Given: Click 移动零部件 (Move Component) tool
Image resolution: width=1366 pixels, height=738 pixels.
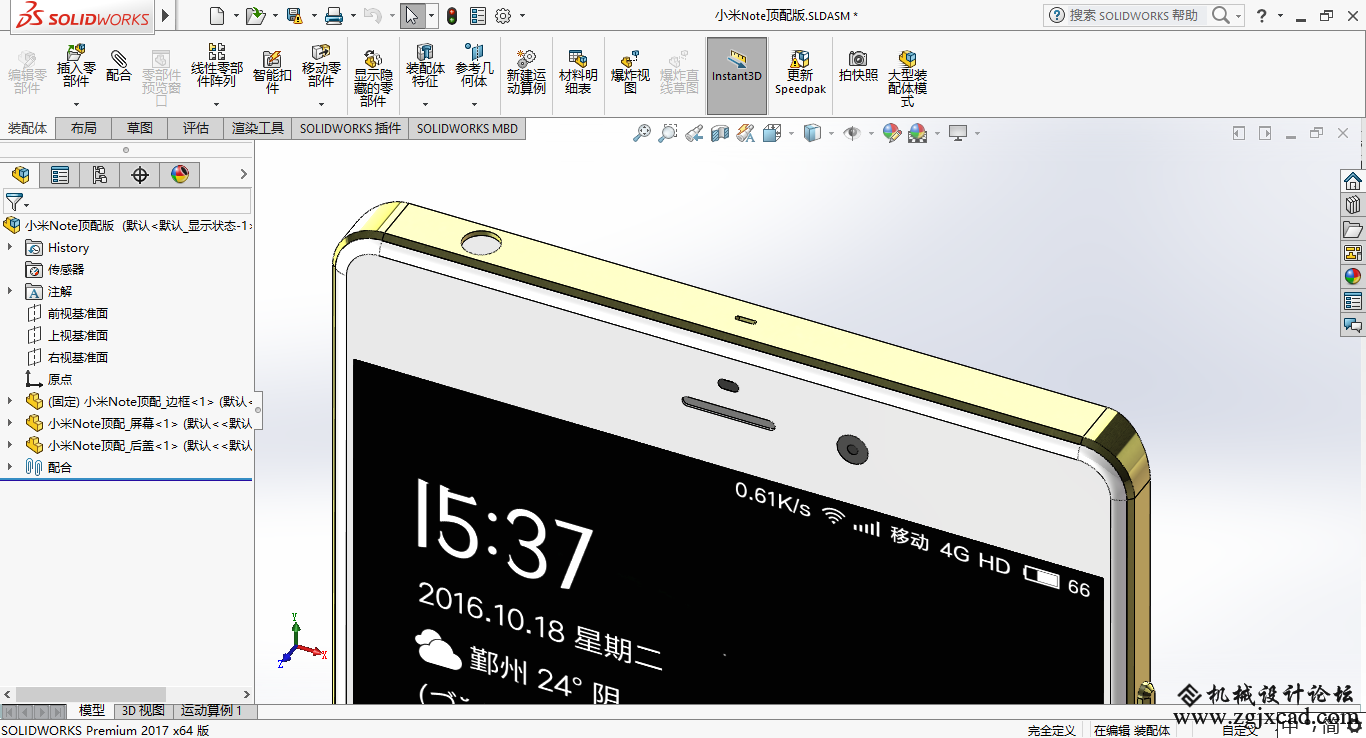Looking at the screenshot, I should 321,66.
